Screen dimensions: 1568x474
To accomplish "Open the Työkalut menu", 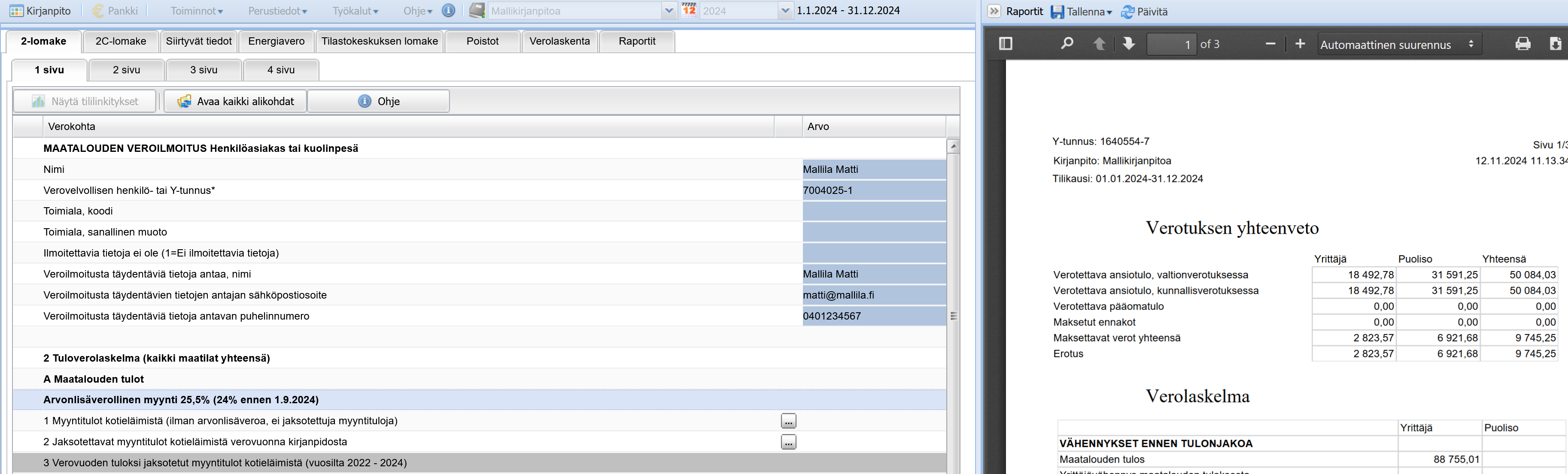I will pos(355,11).
